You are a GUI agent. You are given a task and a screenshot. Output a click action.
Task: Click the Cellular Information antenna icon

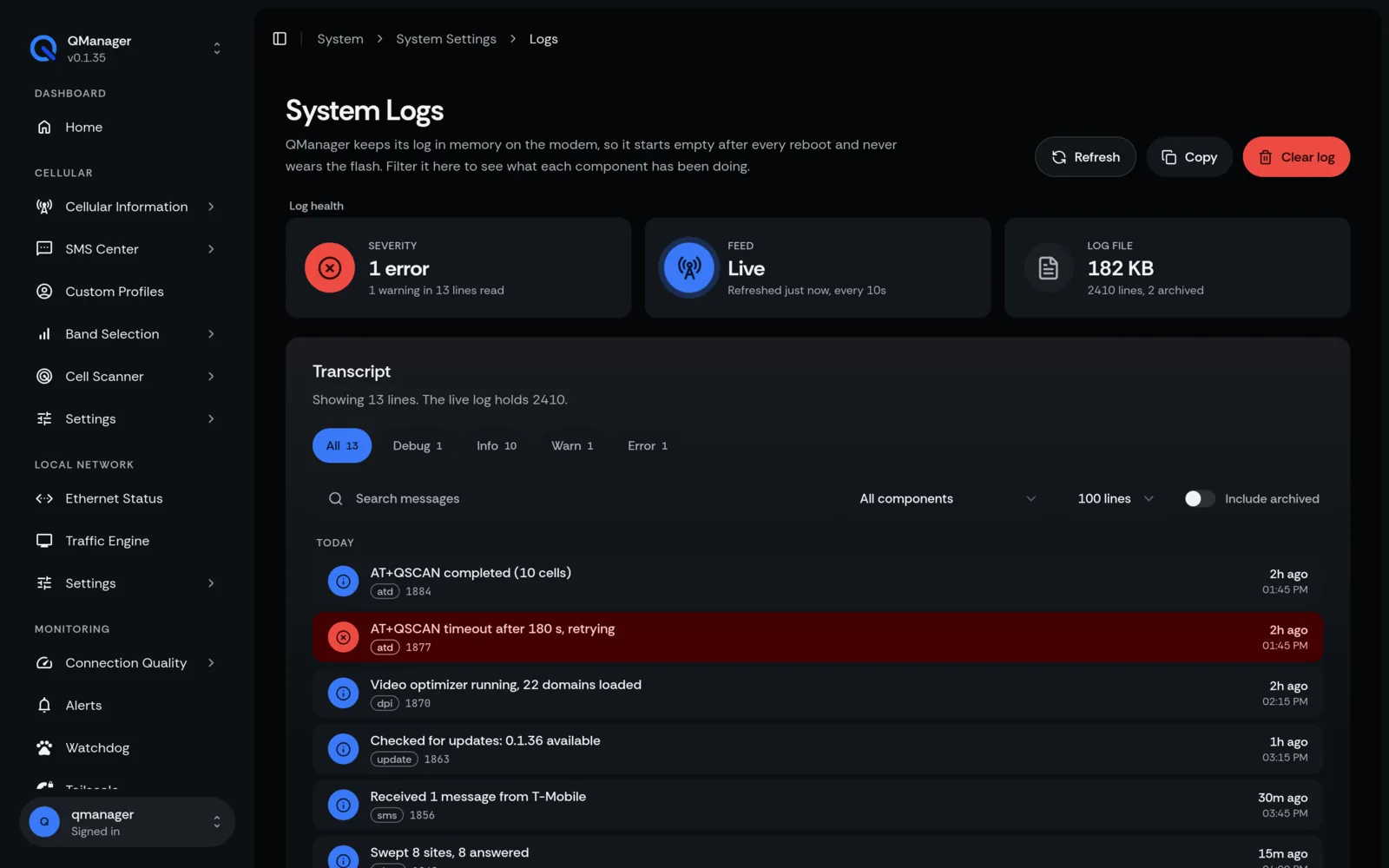point(44,207)
